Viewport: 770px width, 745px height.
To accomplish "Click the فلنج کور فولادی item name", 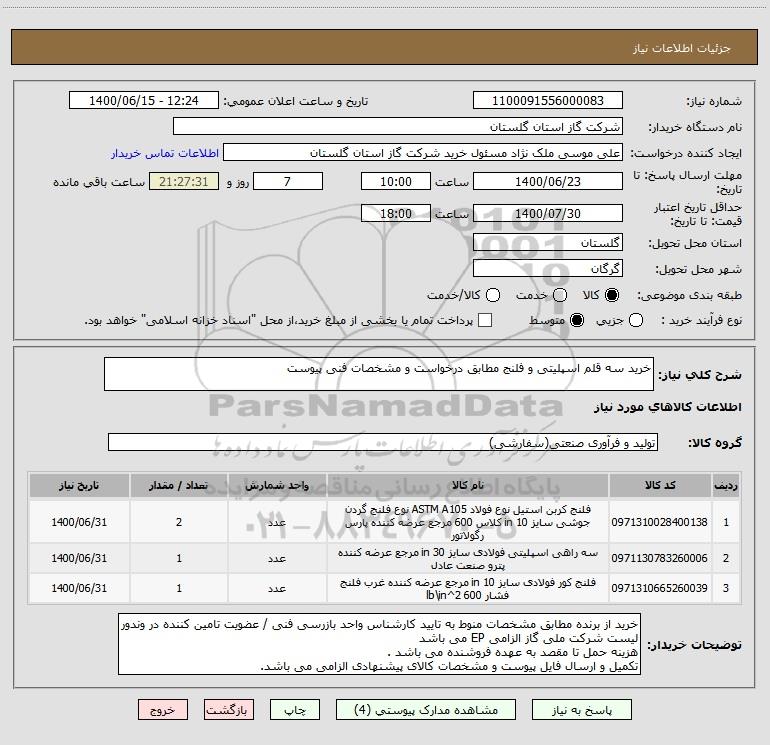I will [468, 588].
